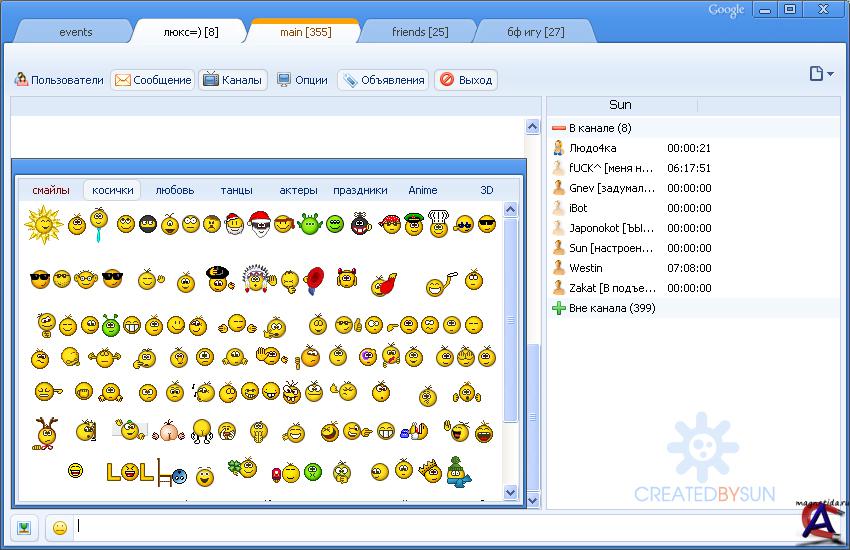Click the emoticon panel scroll down arrow

510,492
